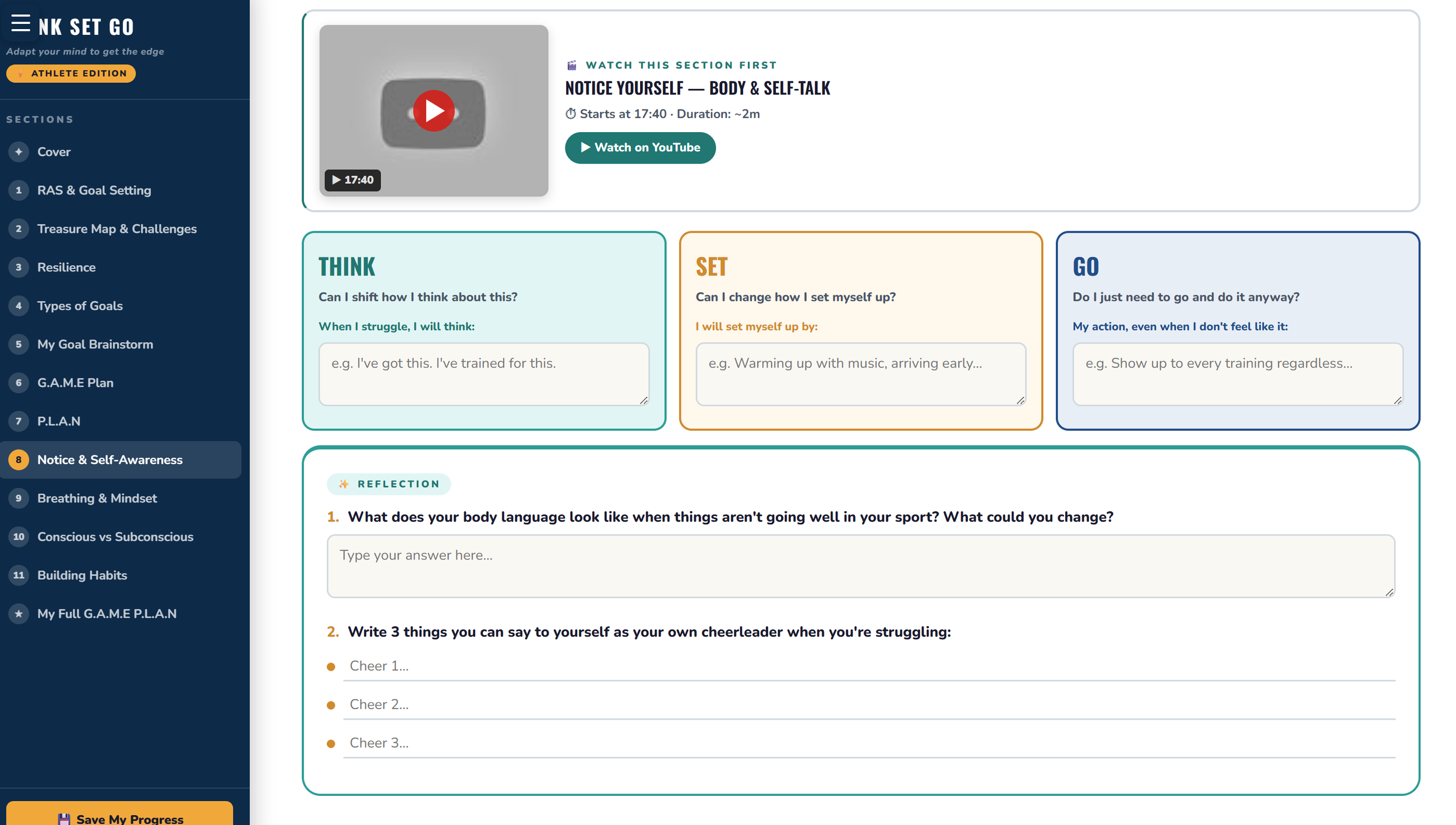1456x825 pixels.
Task: Click the SET card heading
Action: [x=711, y=267]
